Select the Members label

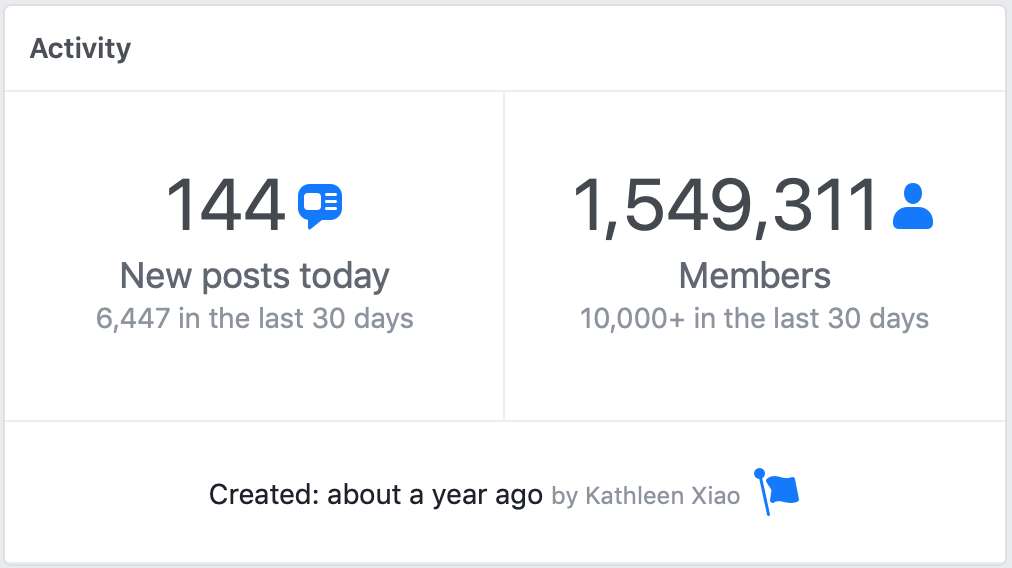(x=754, y=276)
